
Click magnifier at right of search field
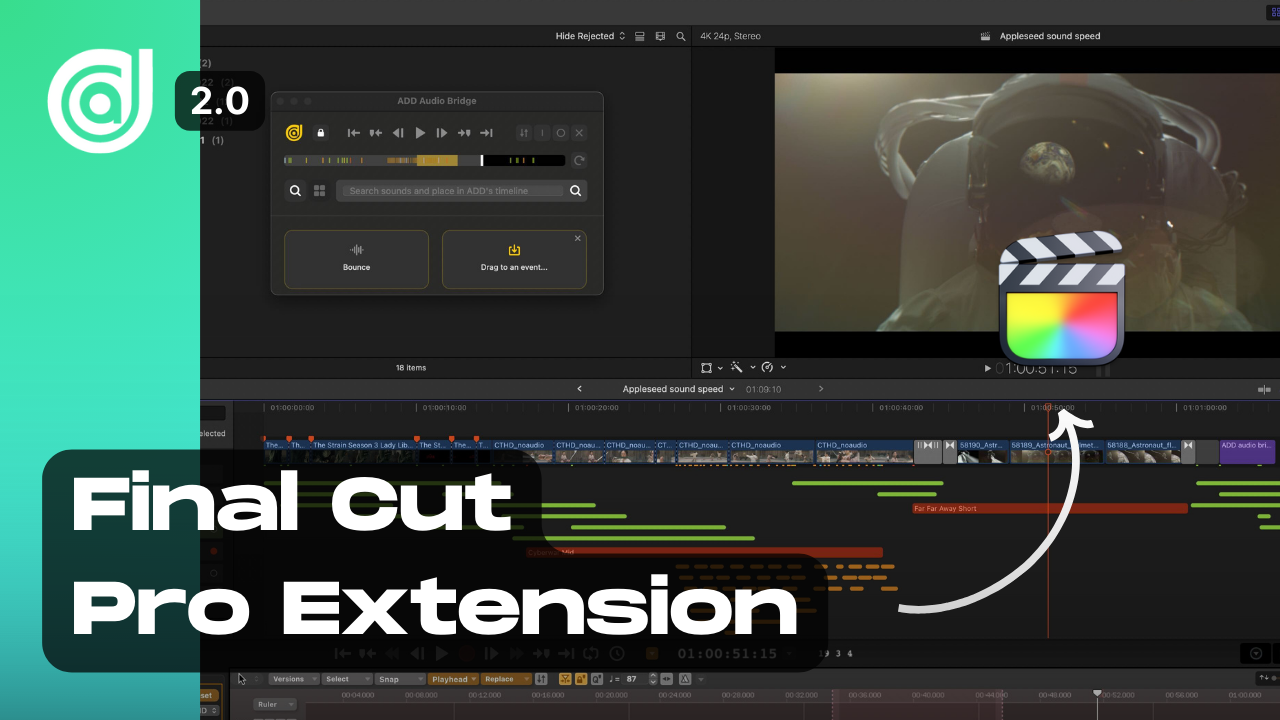point(576,190)
